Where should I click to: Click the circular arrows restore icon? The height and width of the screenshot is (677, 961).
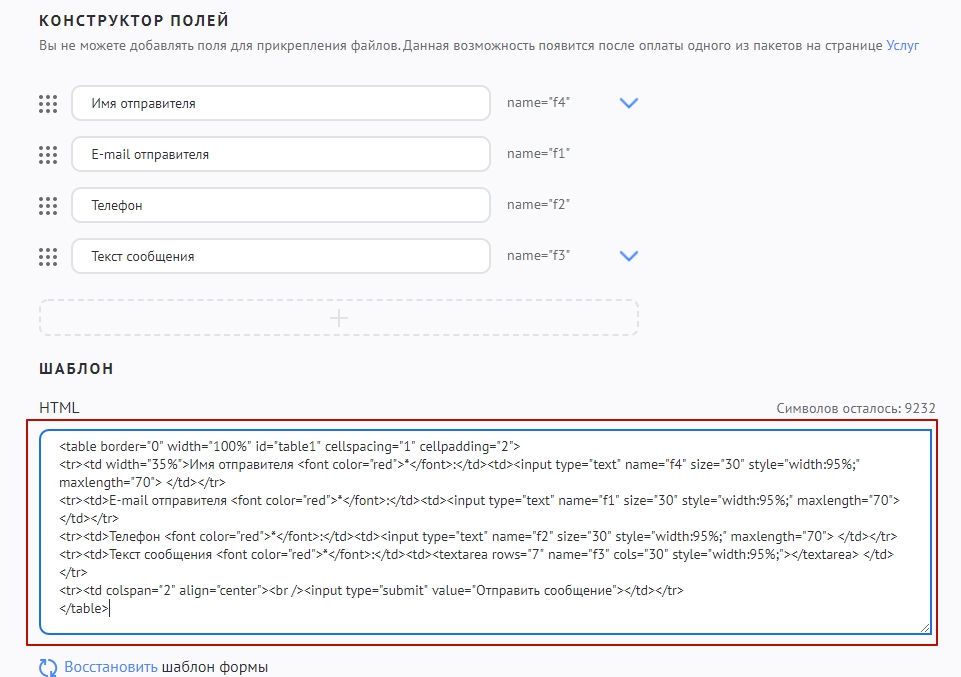(49, 667)
